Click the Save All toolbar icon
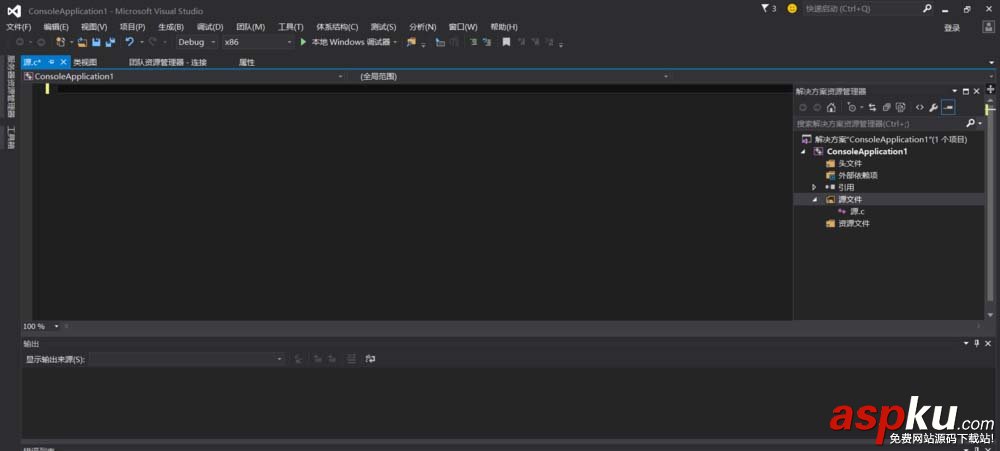This screenshot has height=451, width=1000. (x=109, y=42)
